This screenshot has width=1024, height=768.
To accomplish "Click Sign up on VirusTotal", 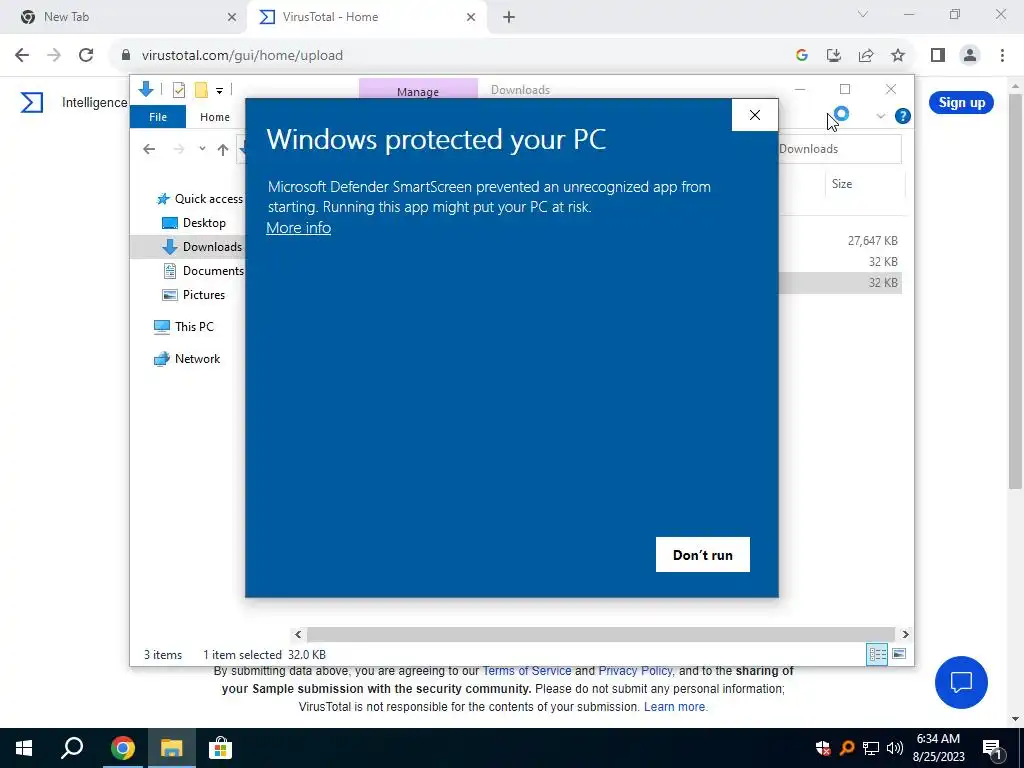I will 961,103.
